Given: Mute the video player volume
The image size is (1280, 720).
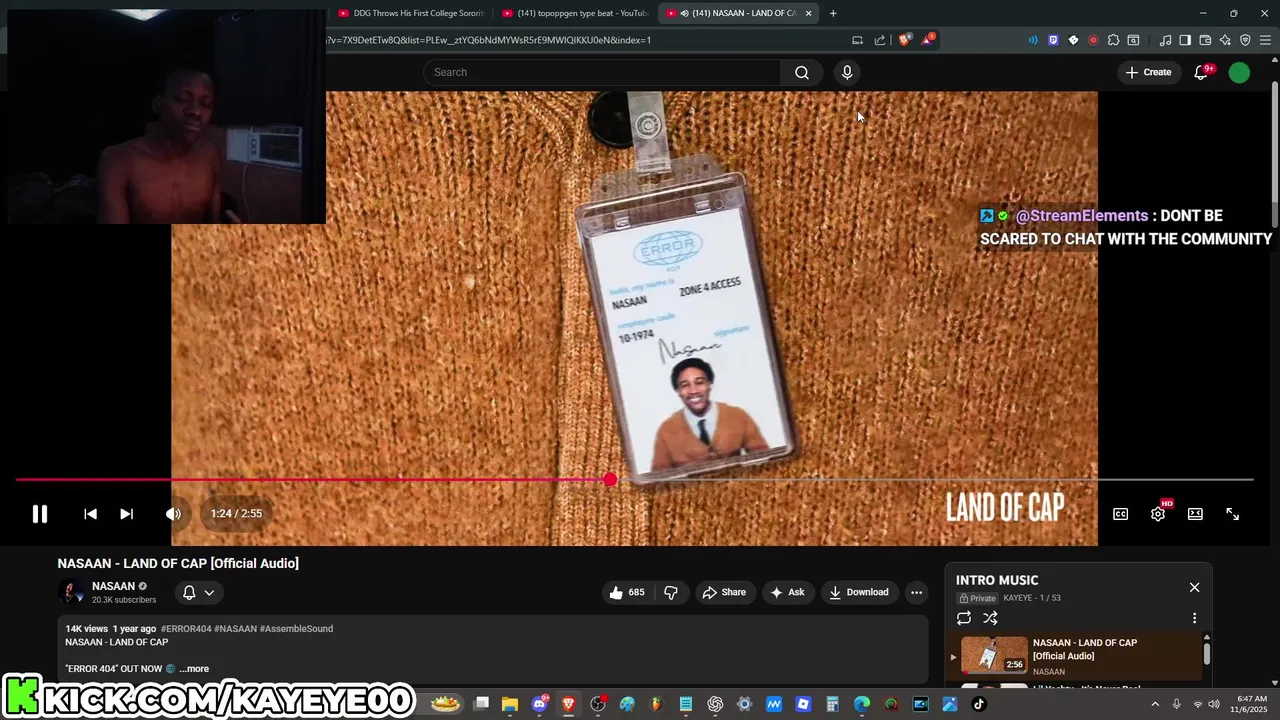Looking at the screenshot, I should [173, 513].
